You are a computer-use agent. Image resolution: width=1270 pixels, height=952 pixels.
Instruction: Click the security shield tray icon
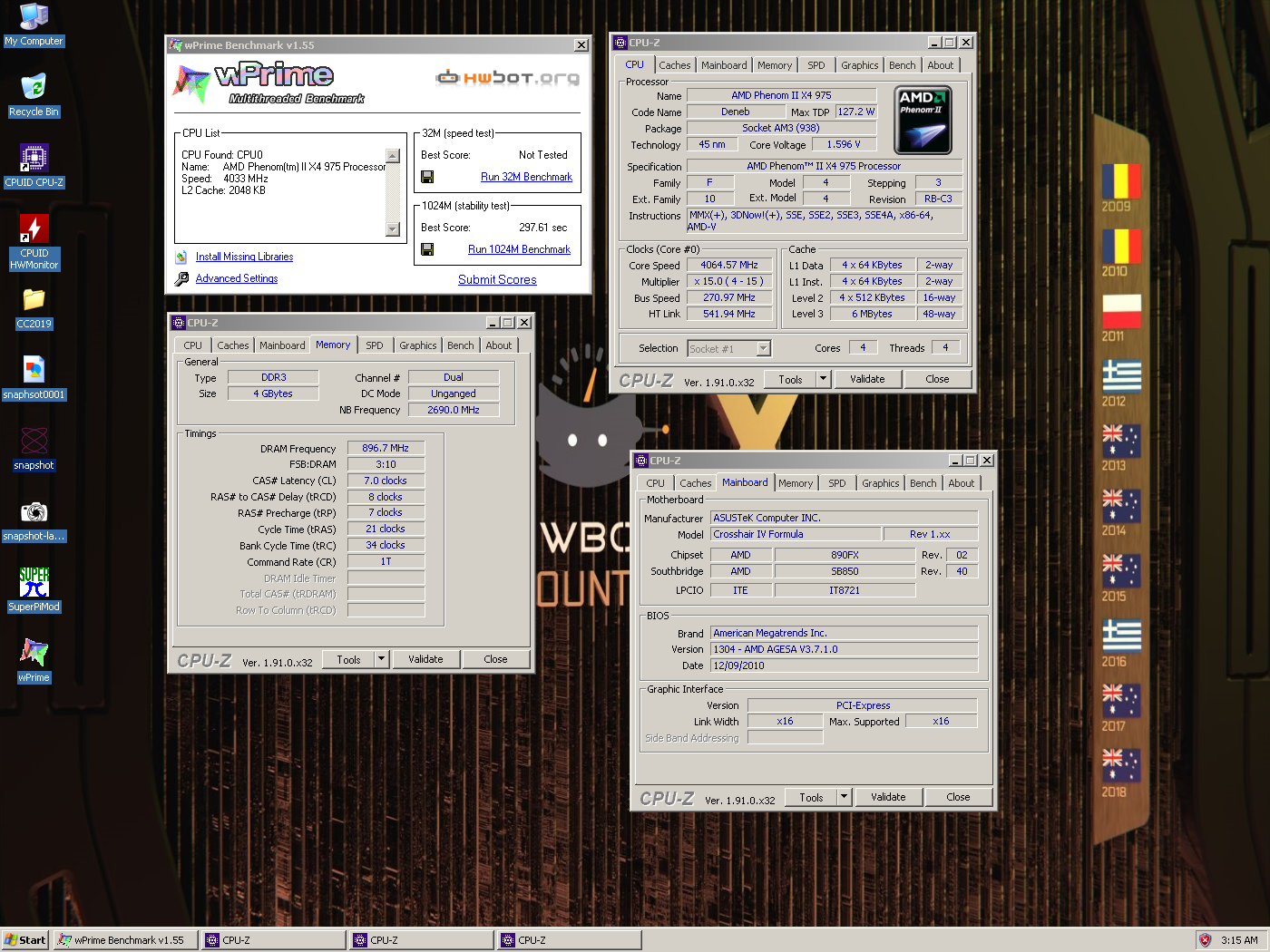point(1205,940)
